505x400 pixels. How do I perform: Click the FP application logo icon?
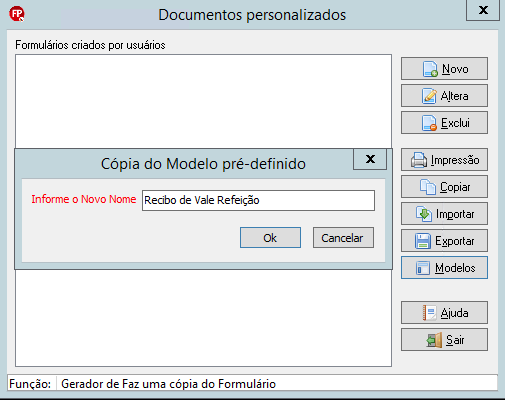(17, 14)
